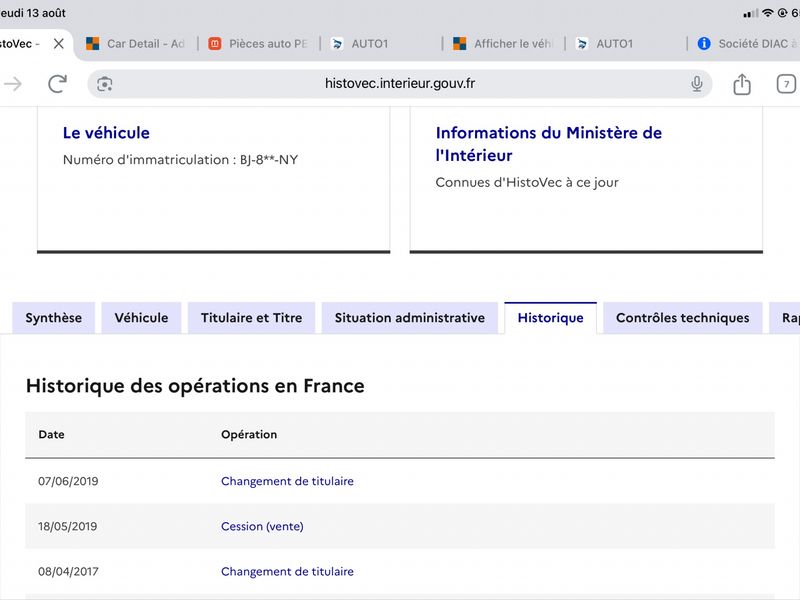Image resolution: width=800 pixels, height=600 pixels.
Task: Tap the cellular signal bars icon
Action: [751, 14]
